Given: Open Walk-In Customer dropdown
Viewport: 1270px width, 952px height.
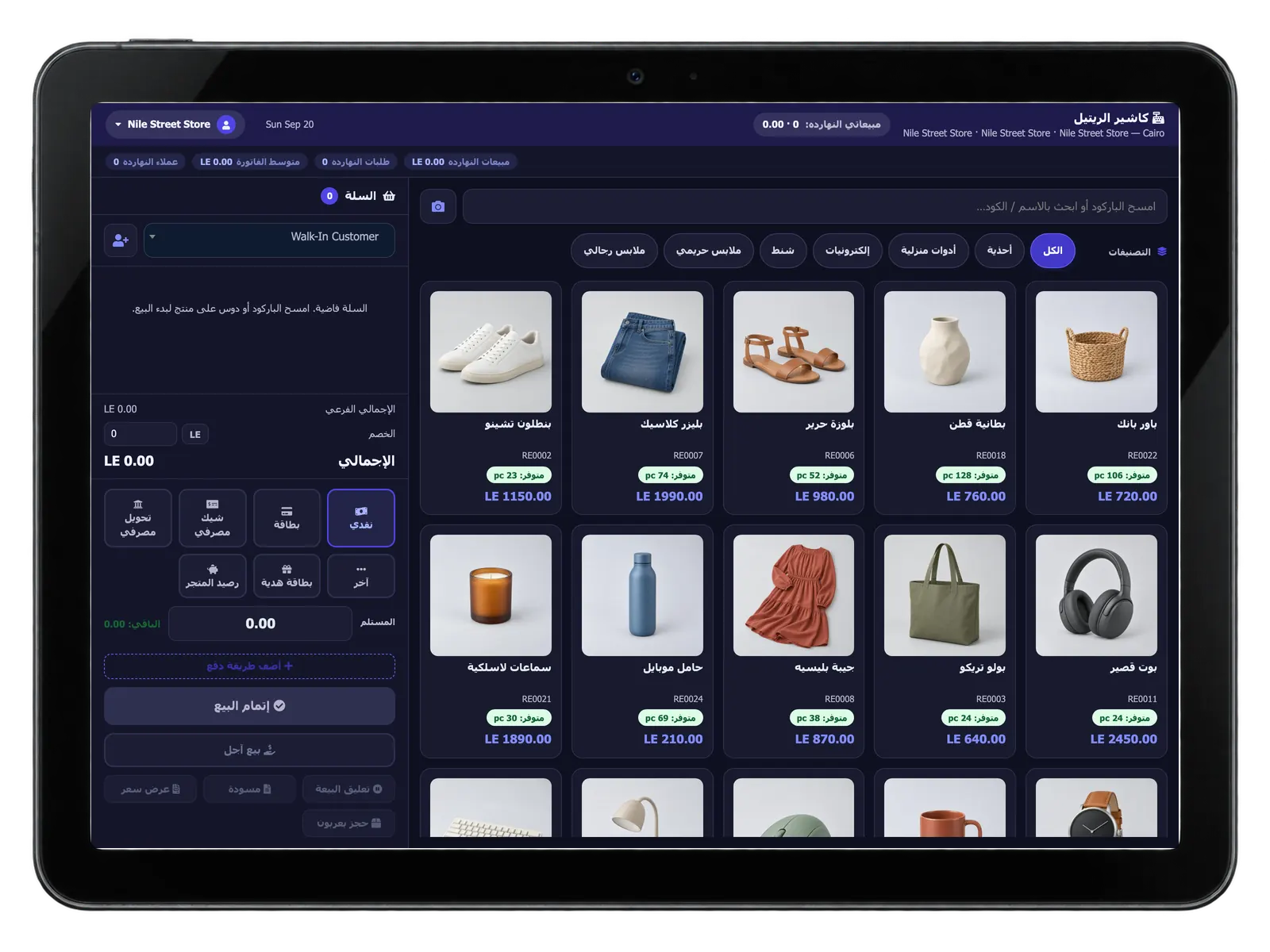Looking at the screenshot, I should pos(269,240).
